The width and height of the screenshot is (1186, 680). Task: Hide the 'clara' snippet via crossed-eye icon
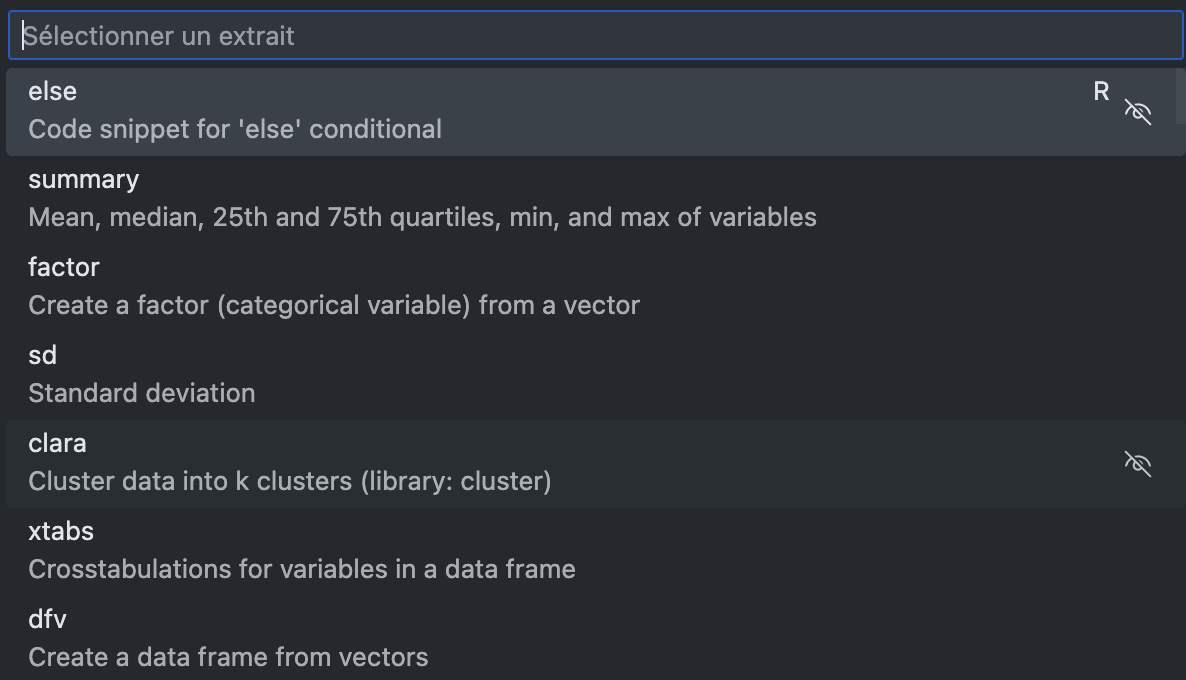[1138, 463]
